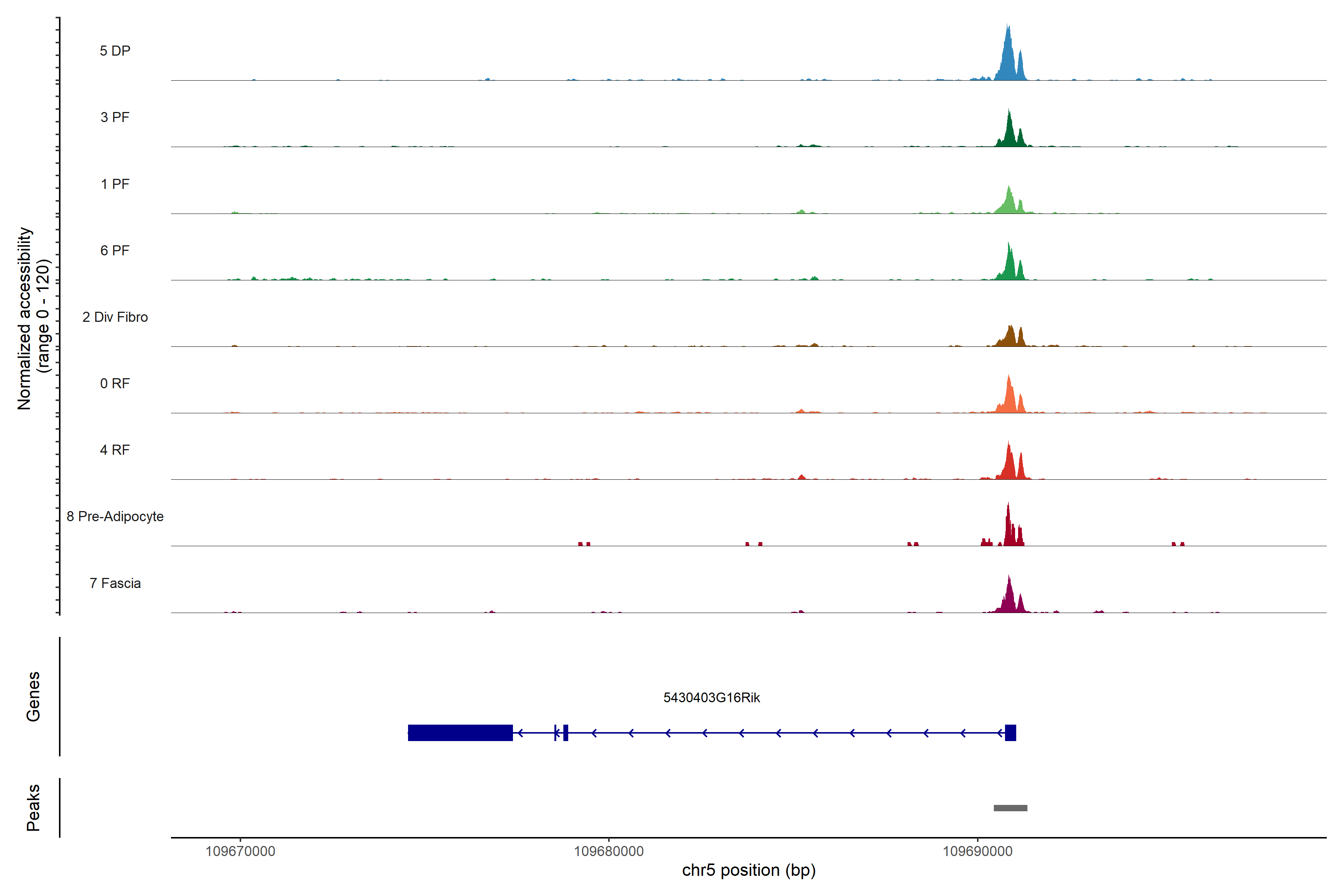This screenshot has height=896, width=1344.
Task: Click the 2 Div Fibro label
Action: [x=115, y=317]
